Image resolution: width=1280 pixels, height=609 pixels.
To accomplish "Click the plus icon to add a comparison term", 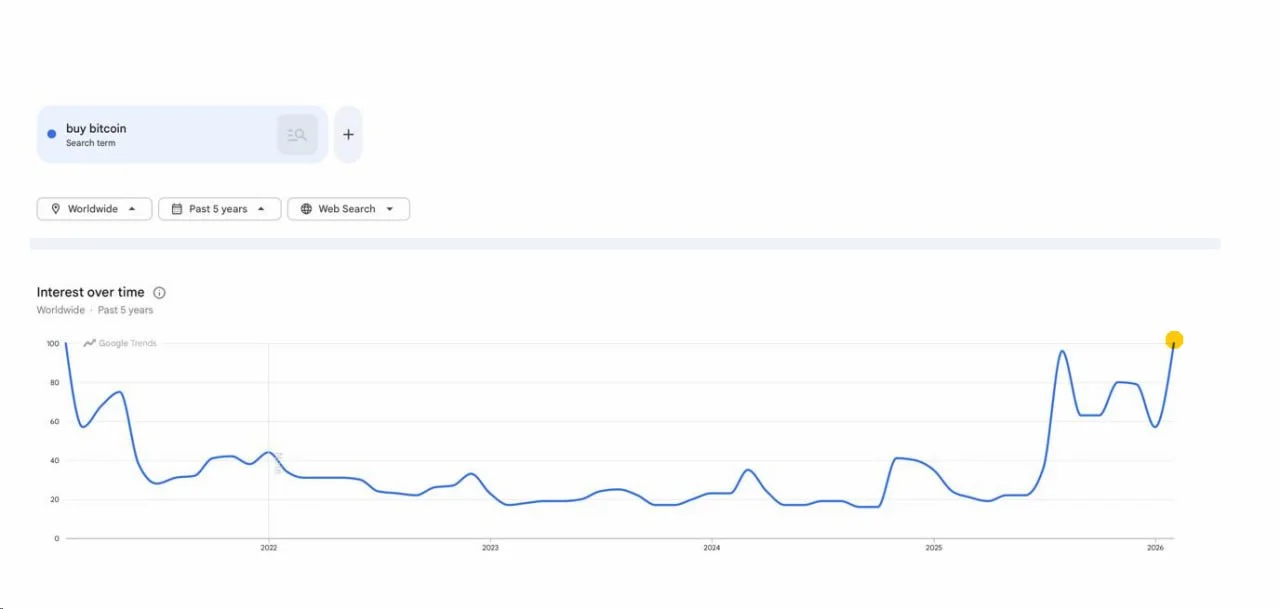I will 348,134.
